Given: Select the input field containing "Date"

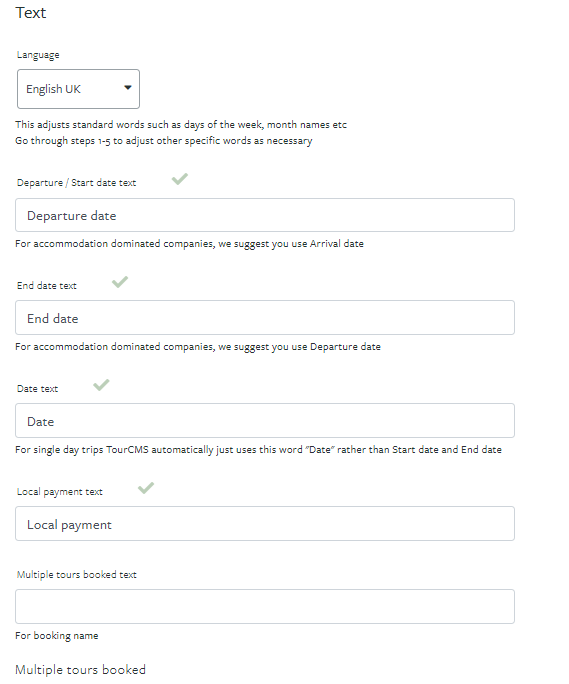Looking at the screenshot, I should (x=265, y=421).
